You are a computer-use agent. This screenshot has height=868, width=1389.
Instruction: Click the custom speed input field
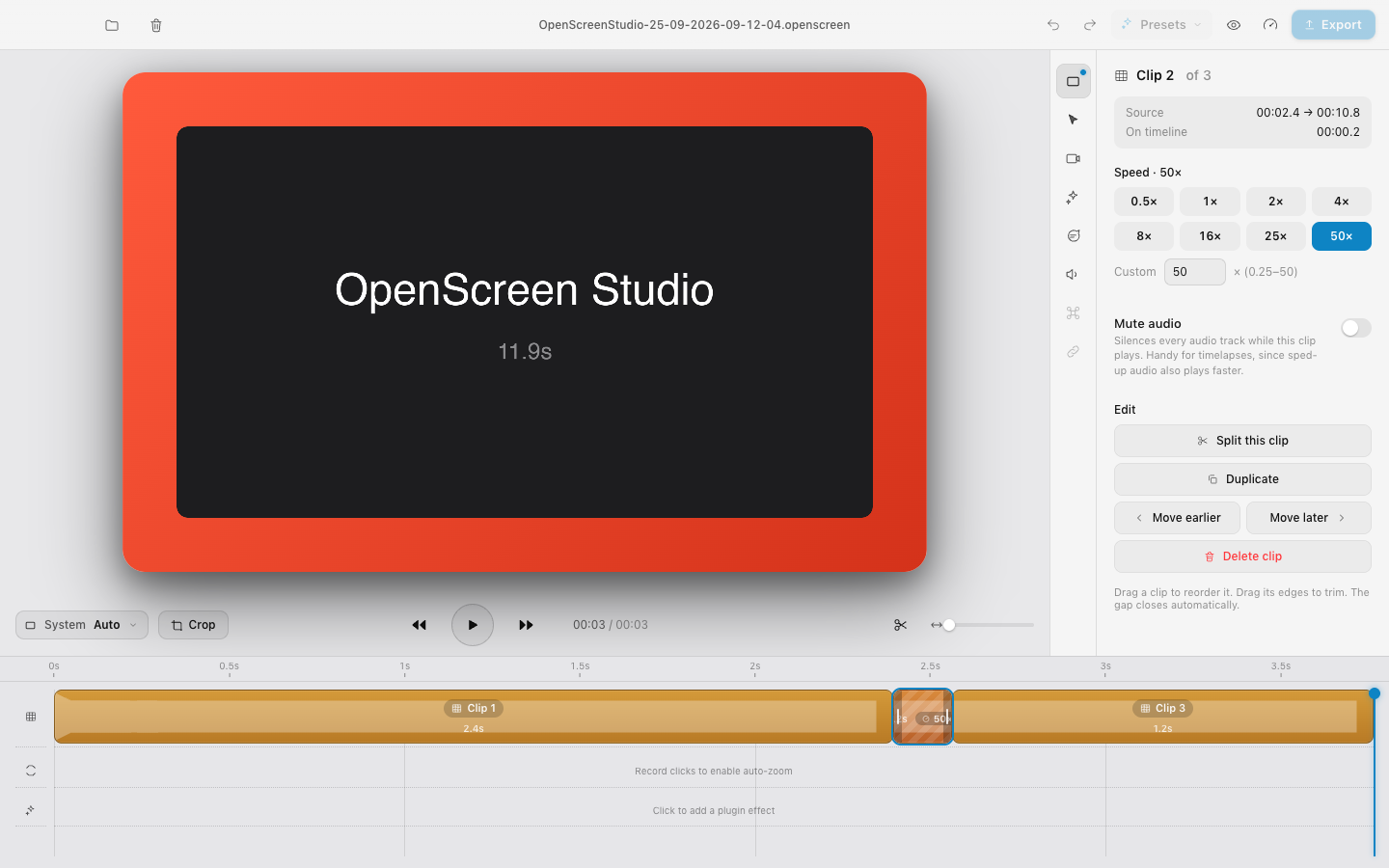1195,272
